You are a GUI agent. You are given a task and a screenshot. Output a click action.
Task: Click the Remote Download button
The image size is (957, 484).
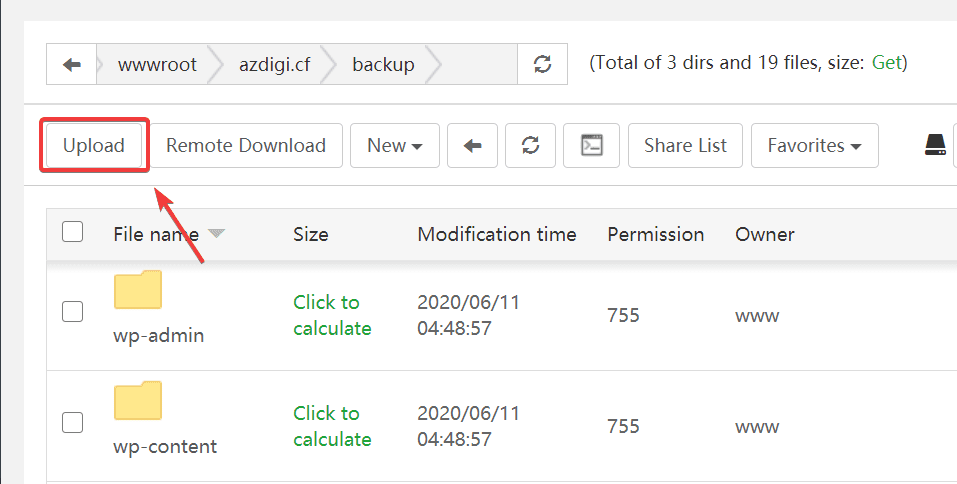[x=246, y=146]
